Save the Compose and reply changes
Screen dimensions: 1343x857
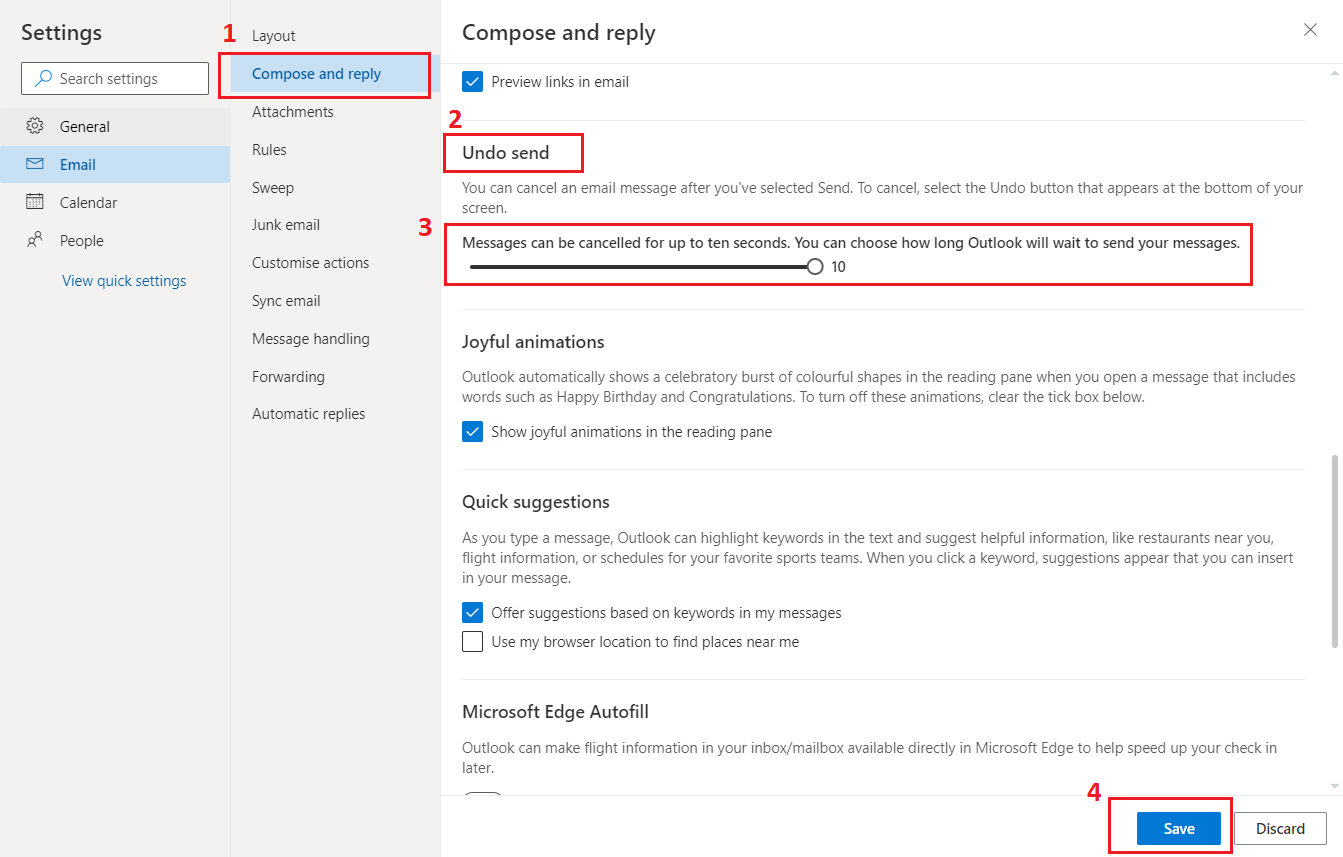pyautogui.click(x=1178, y=828)
